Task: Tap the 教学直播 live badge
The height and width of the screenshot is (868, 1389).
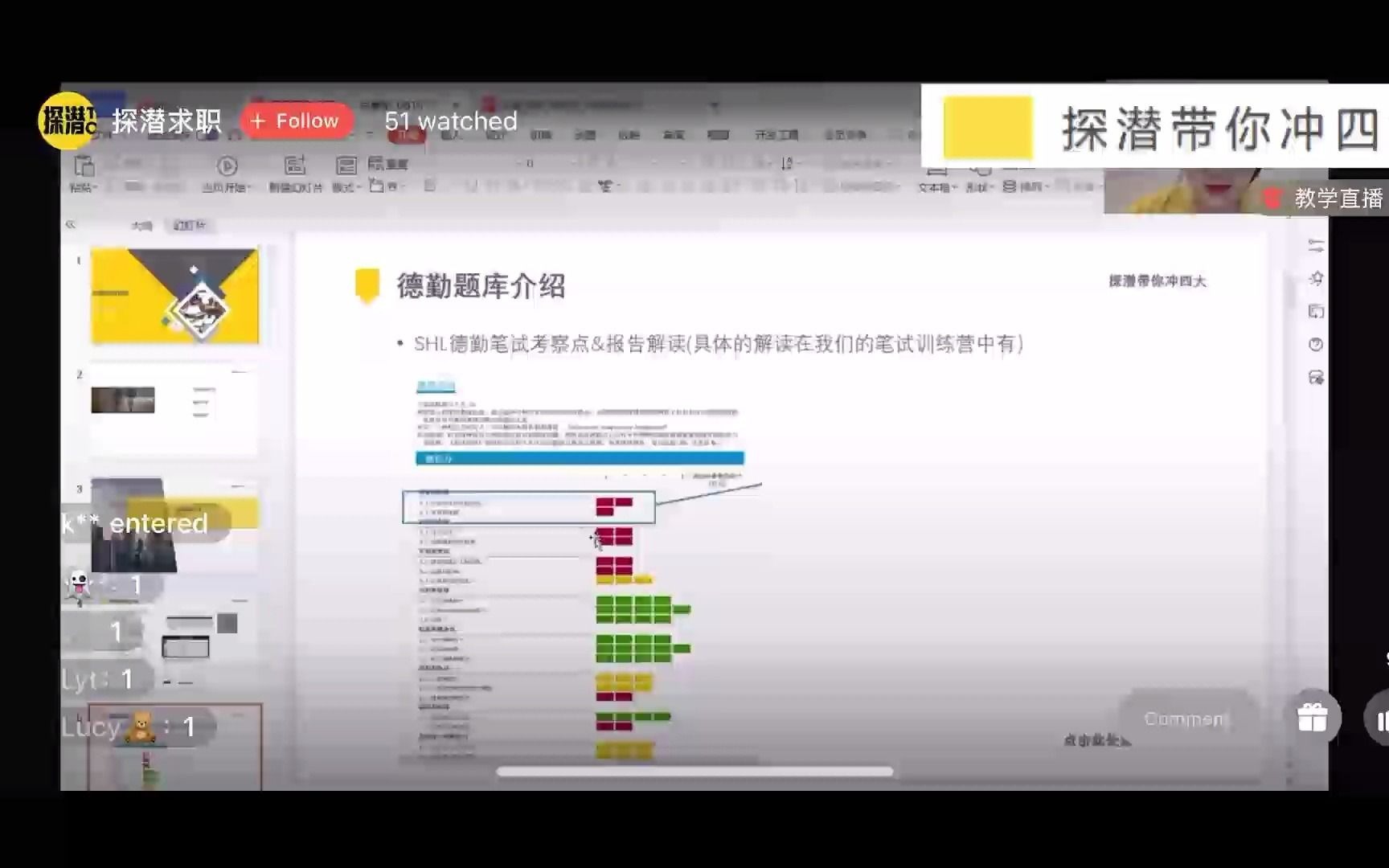Action: pyautogui.click(x=1324, y=198)
